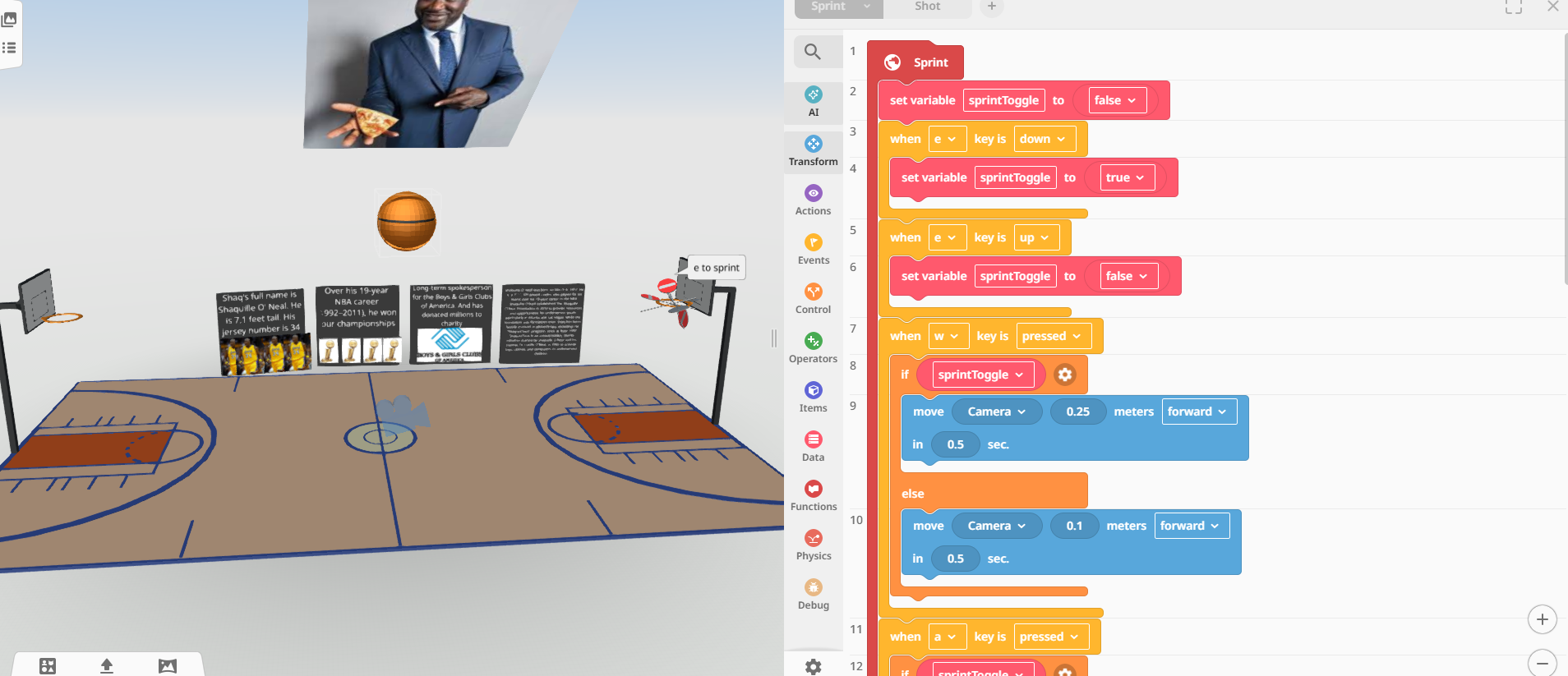Open the Camera dropdown on line 9
The height and width of the screenshot is (676, 1568).
click(997, 412)
